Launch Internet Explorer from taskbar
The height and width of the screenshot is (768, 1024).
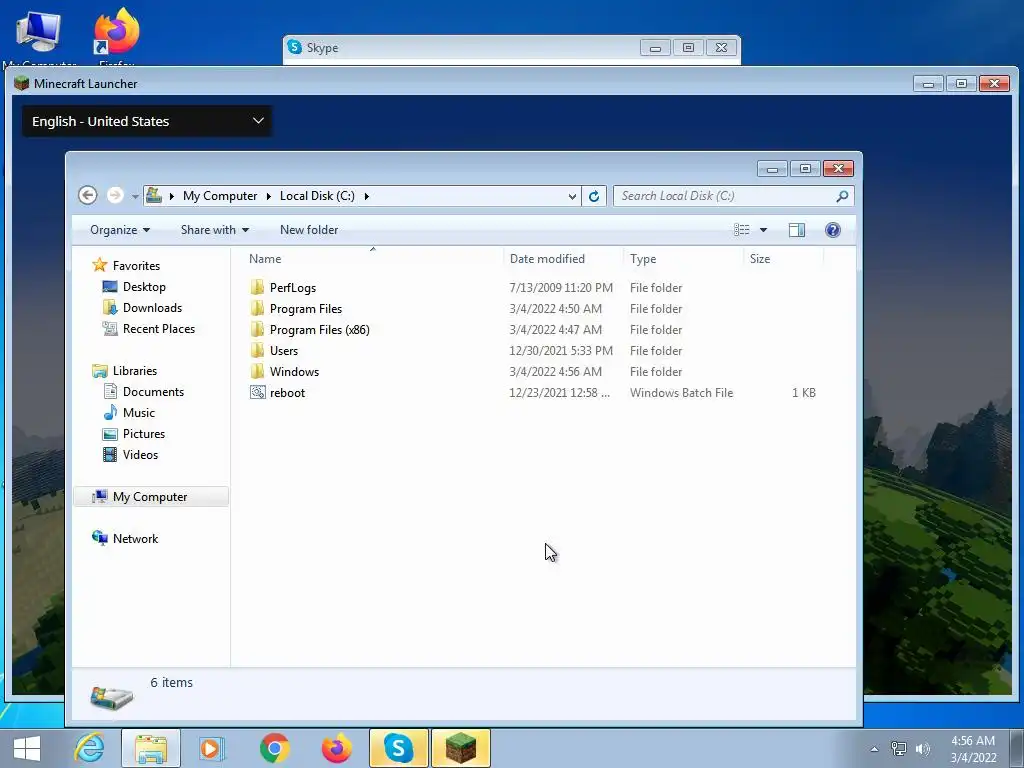pos(89,748)
